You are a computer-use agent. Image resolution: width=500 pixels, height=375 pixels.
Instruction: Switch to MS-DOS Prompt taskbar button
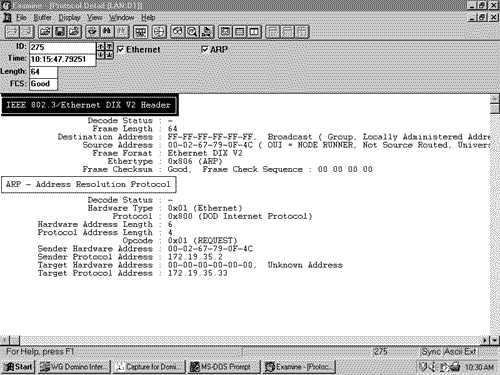click(223, 367)
